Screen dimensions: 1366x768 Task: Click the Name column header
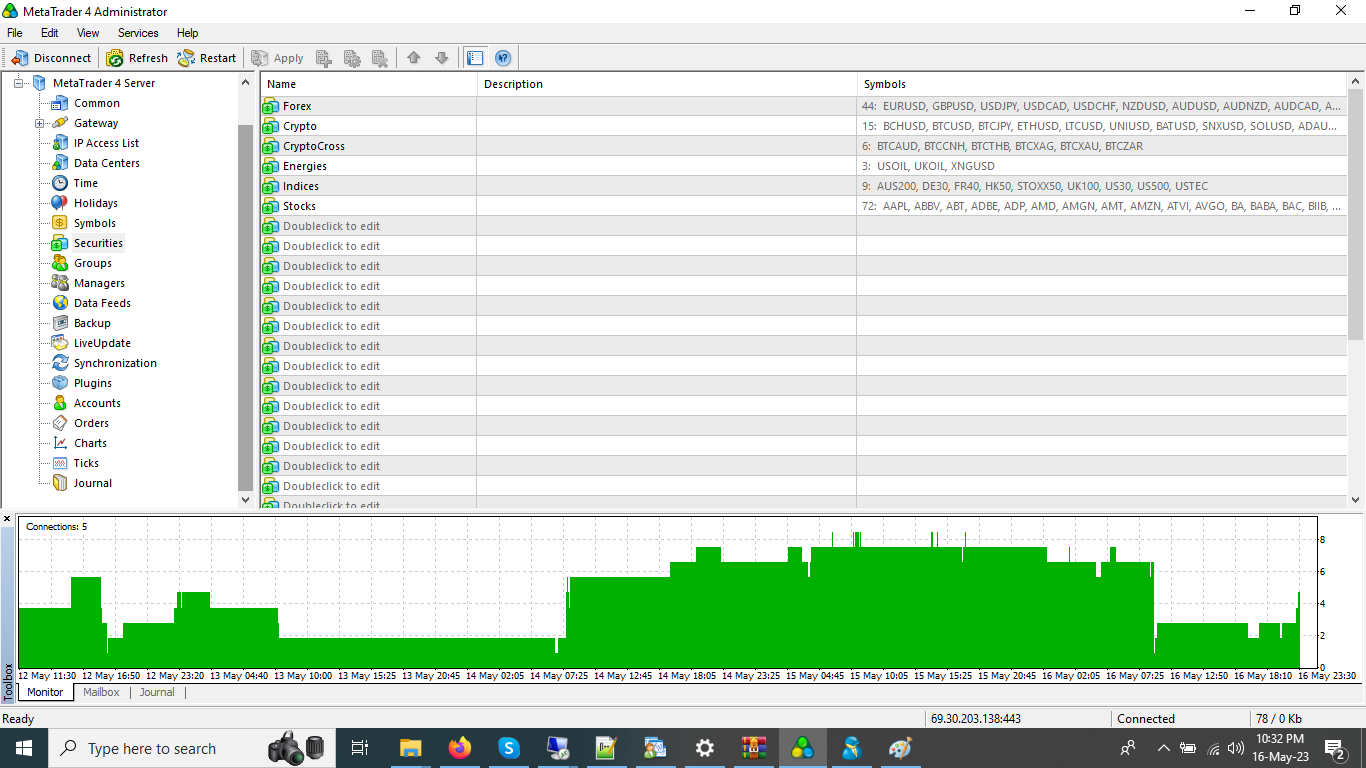[369, 84]
